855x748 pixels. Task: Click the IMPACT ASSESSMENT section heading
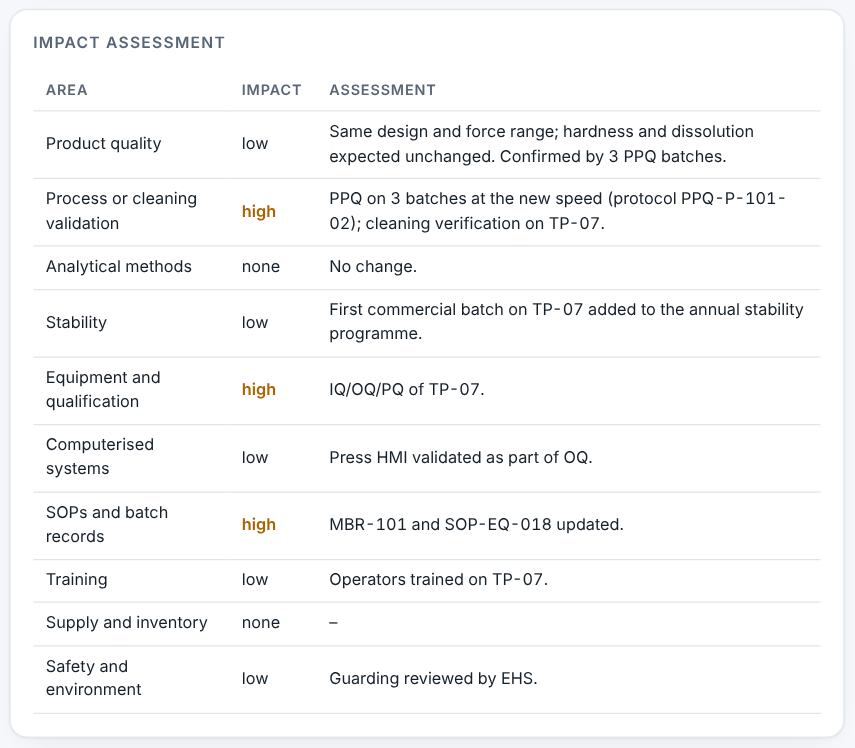129,43
